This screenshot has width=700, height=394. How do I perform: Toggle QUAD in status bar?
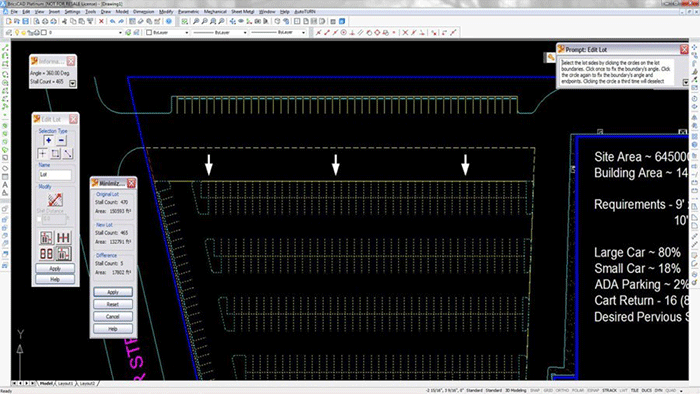click(x=671, y=390)
